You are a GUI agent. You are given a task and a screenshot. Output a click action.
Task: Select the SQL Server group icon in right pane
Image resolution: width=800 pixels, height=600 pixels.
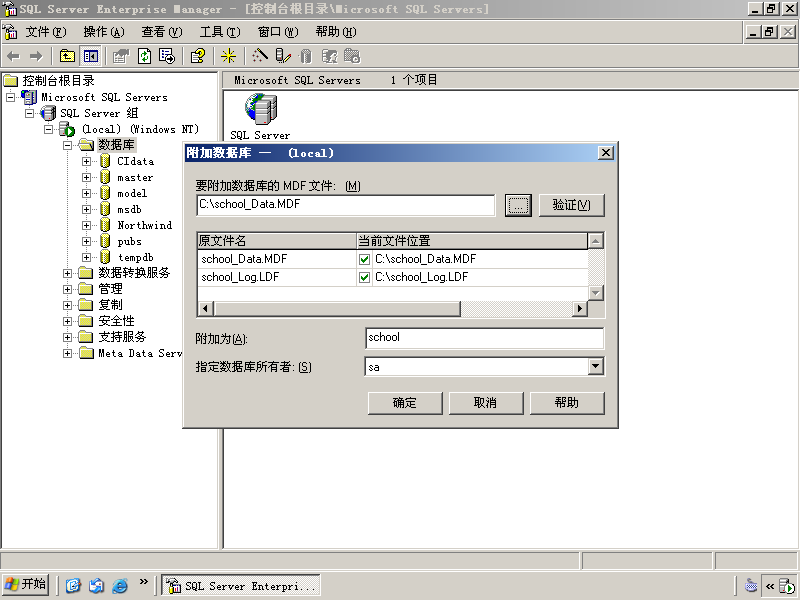[x=261, y=109]
